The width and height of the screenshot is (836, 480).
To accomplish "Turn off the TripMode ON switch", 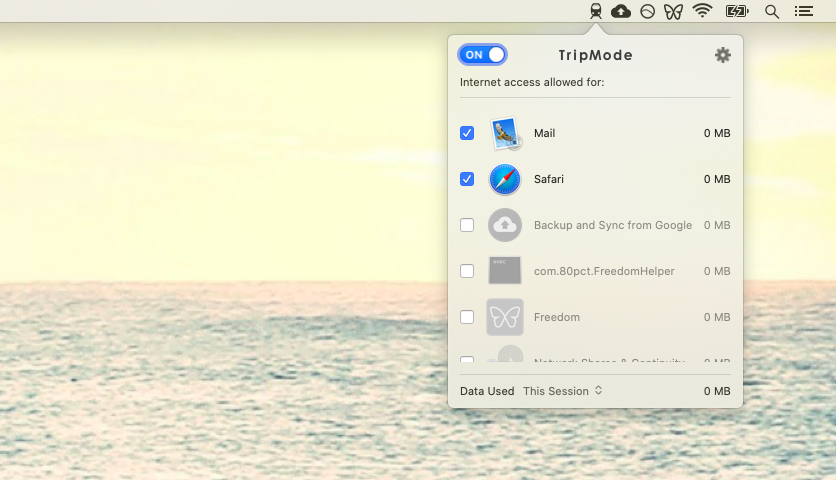I will click(483, 55).
